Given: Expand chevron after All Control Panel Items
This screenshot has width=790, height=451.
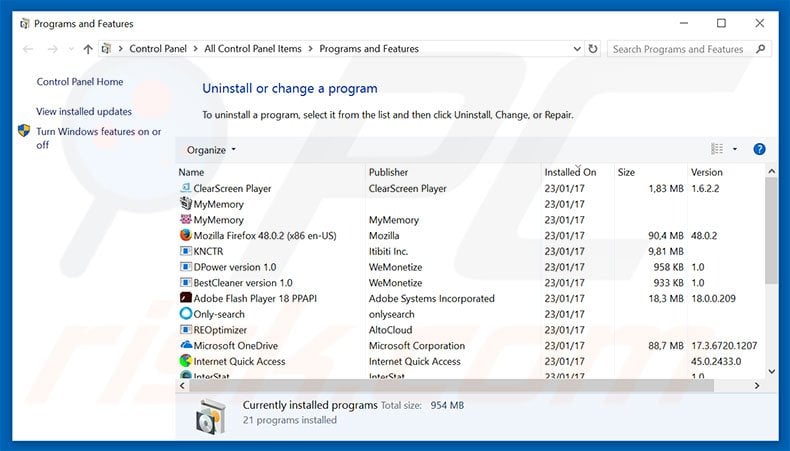Looking at the screenshot, I should (x=310, y=49).
